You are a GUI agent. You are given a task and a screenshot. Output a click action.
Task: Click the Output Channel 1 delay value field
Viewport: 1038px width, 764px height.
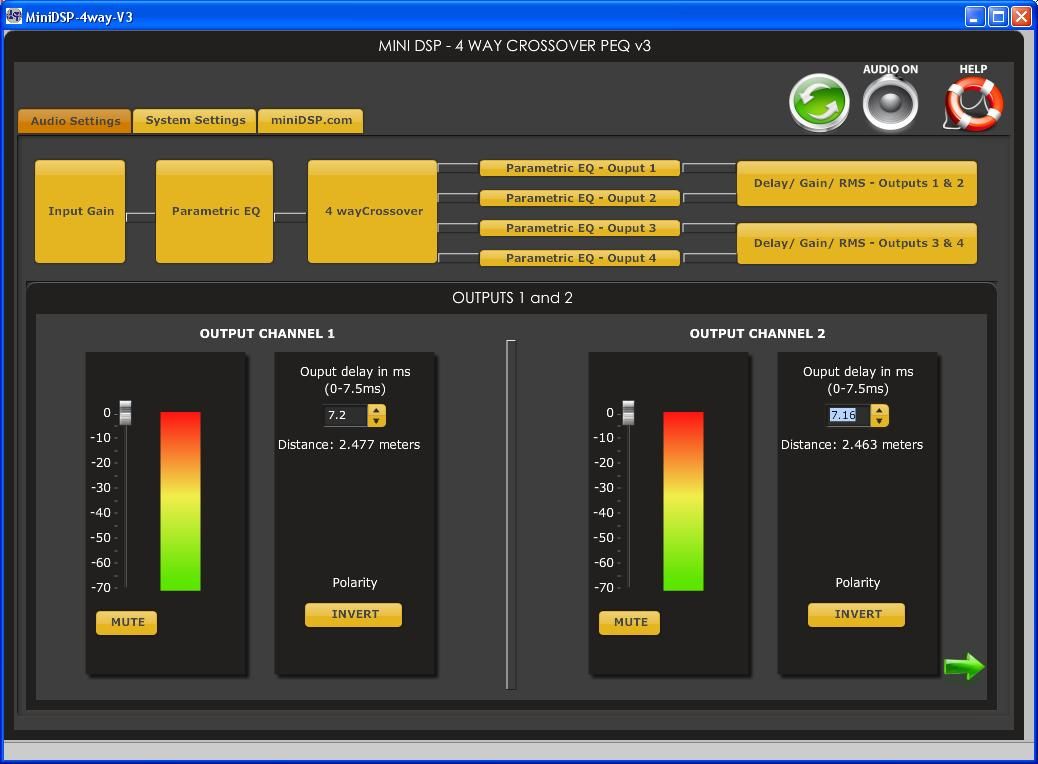point(345,415)
